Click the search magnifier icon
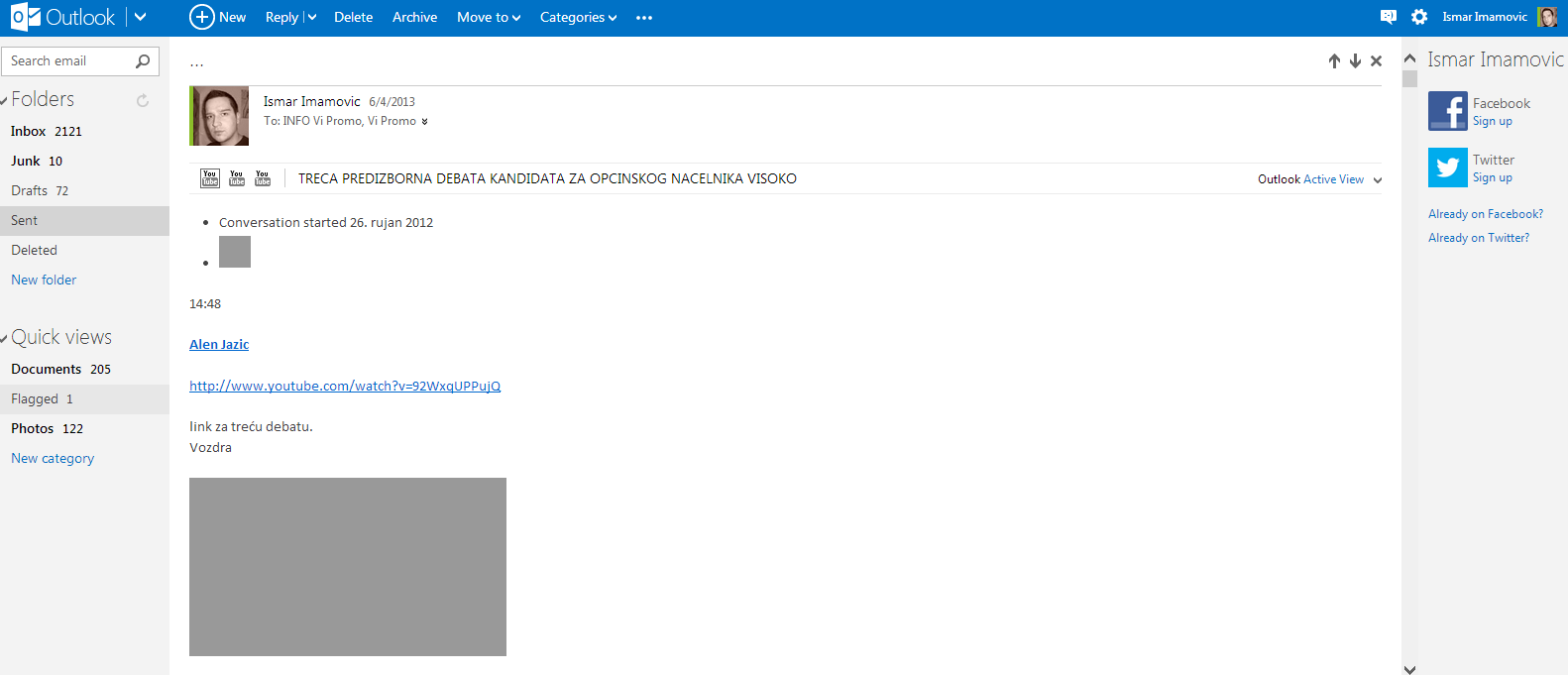The width and height of the screenshot is (1568, 675). click(143, 61)
